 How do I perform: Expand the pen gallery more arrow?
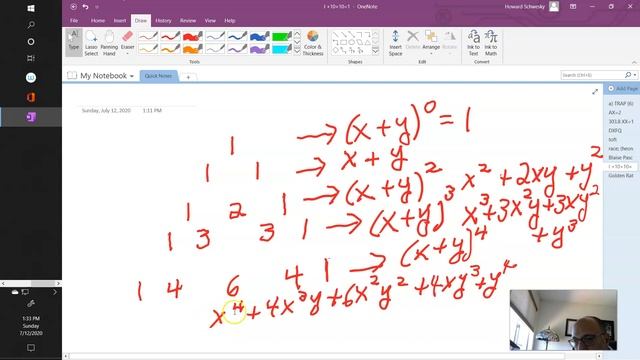(297, 51)
